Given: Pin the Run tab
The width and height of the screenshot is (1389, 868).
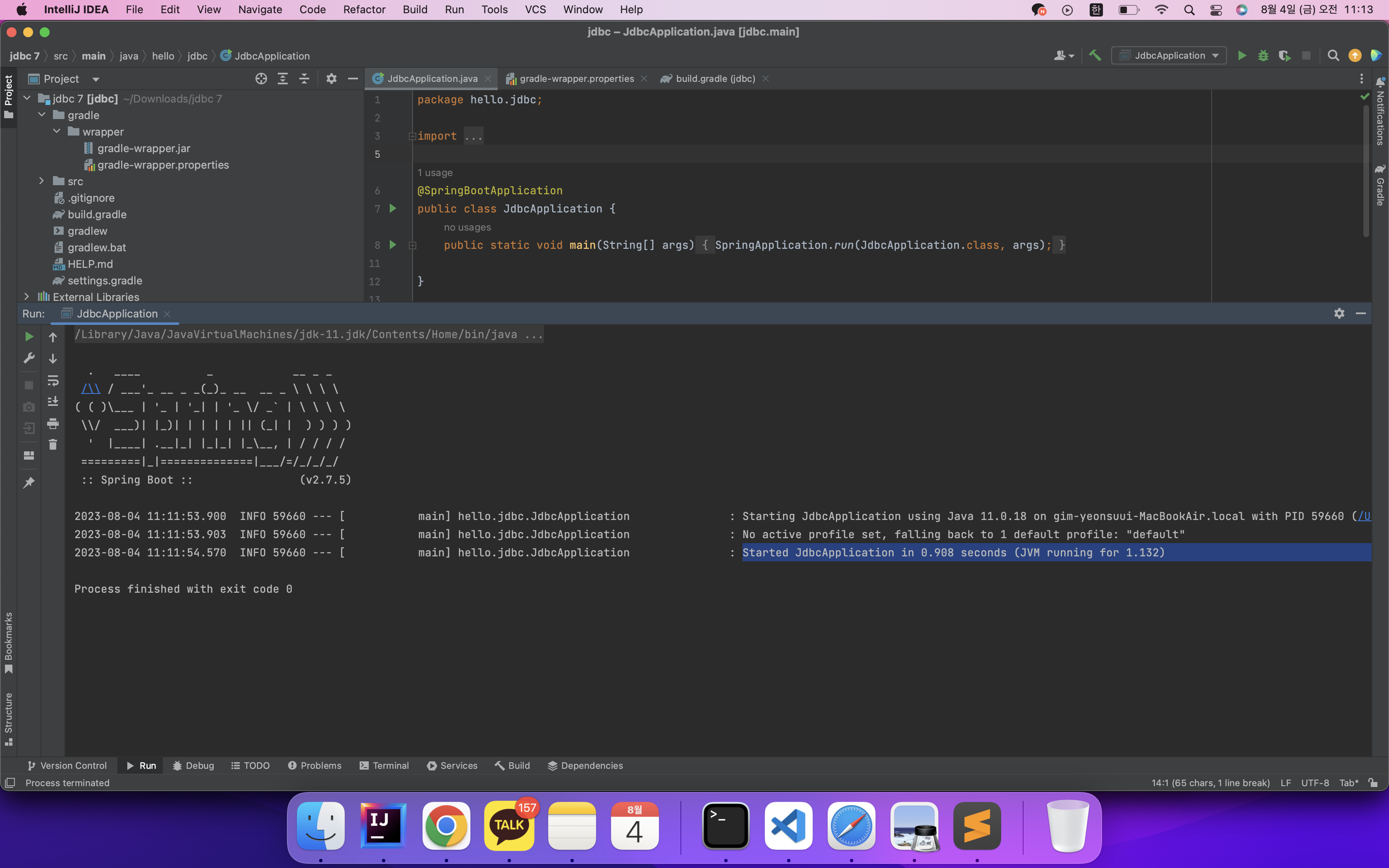Looking at the screenshot, I should pyautogui.click(x=29, y=482).
